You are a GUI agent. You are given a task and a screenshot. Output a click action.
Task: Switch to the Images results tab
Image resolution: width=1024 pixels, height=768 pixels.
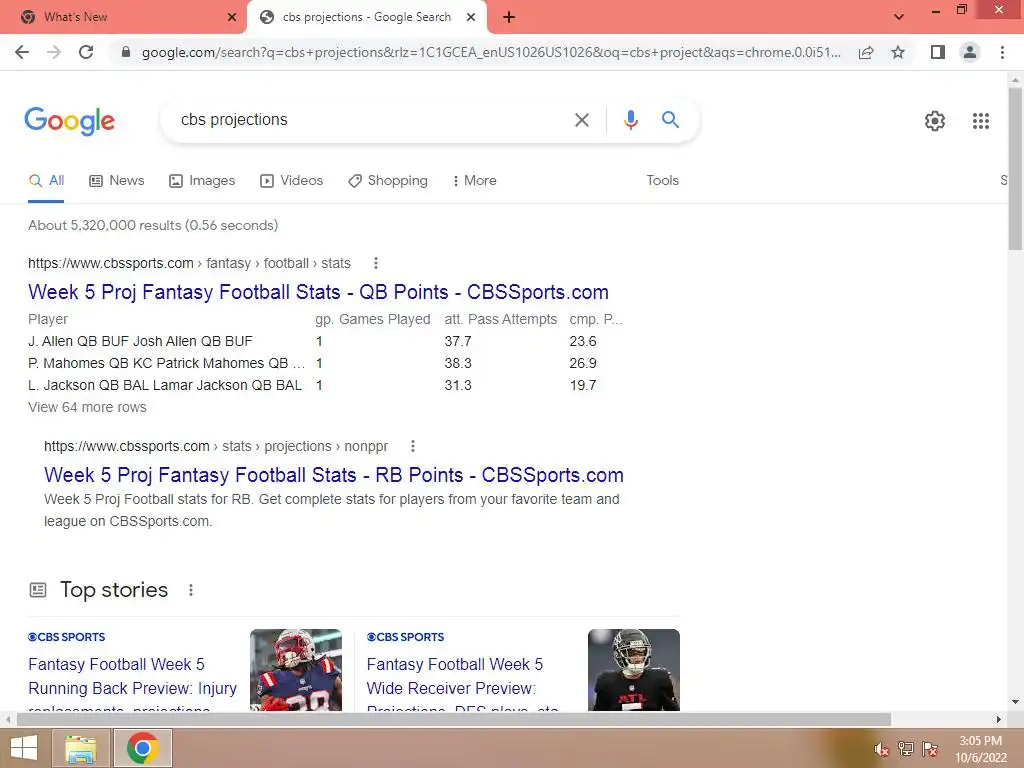tap(202, 181)
